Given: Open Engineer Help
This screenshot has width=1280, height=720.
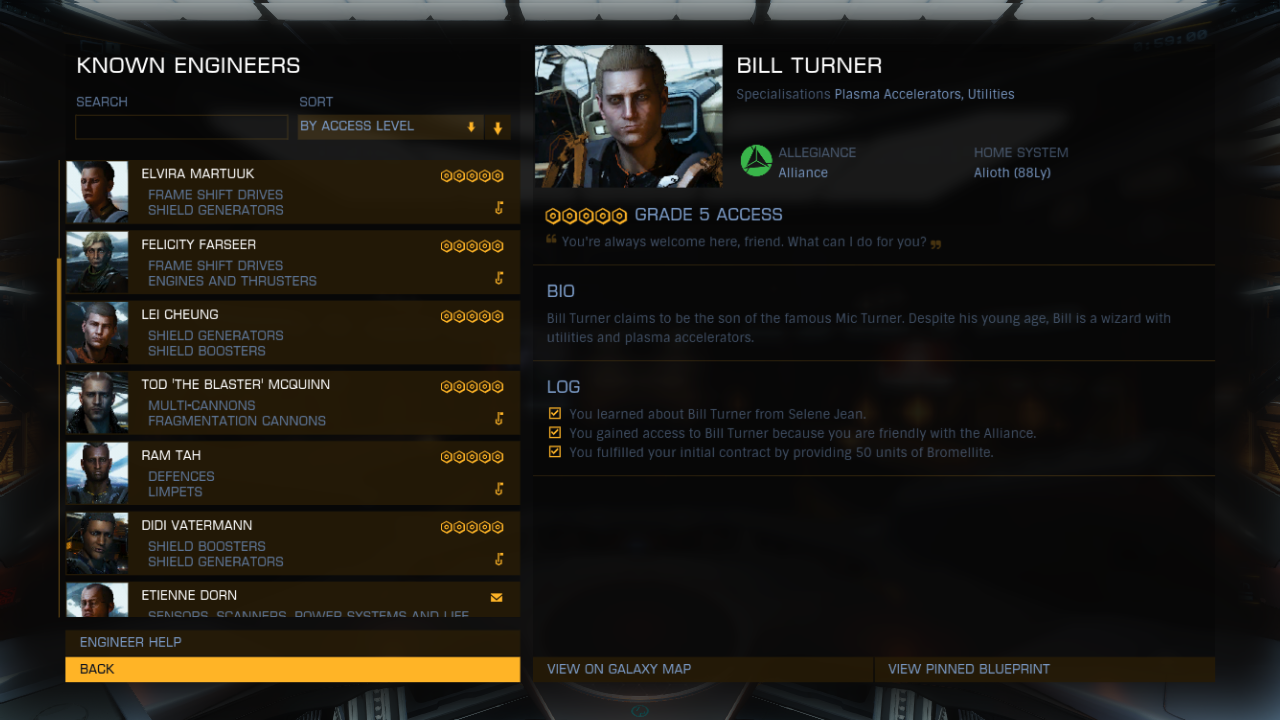Looking at the screenshot, I should (x=293, y=642).
